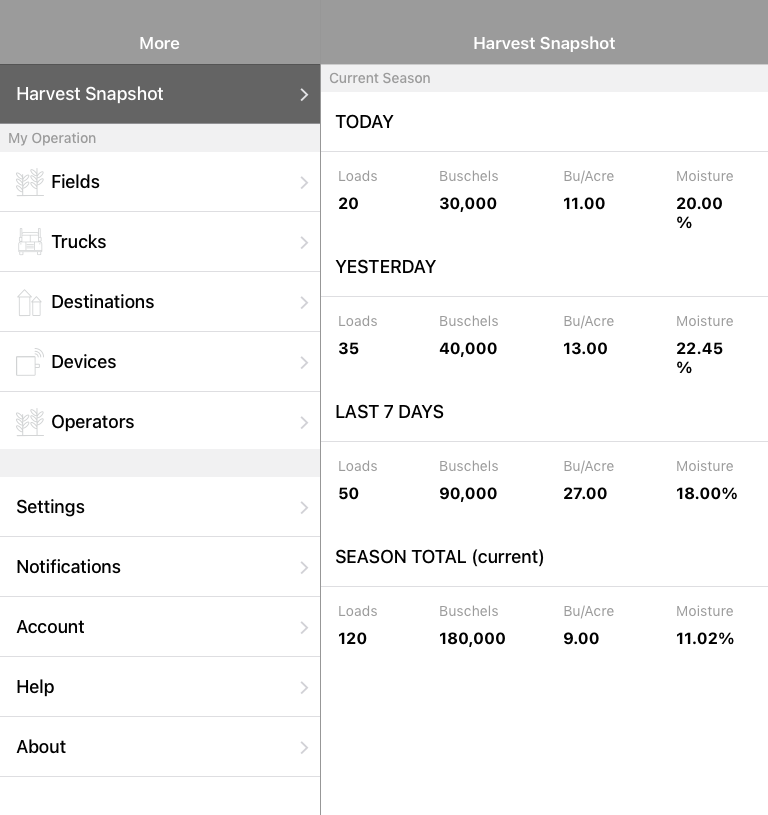Image resolution: width=768 pixels, height=815 pixels.
Task: Select the SEASON TOTAL (current) header
Action: pyautogui.click(x=440, y=557)
